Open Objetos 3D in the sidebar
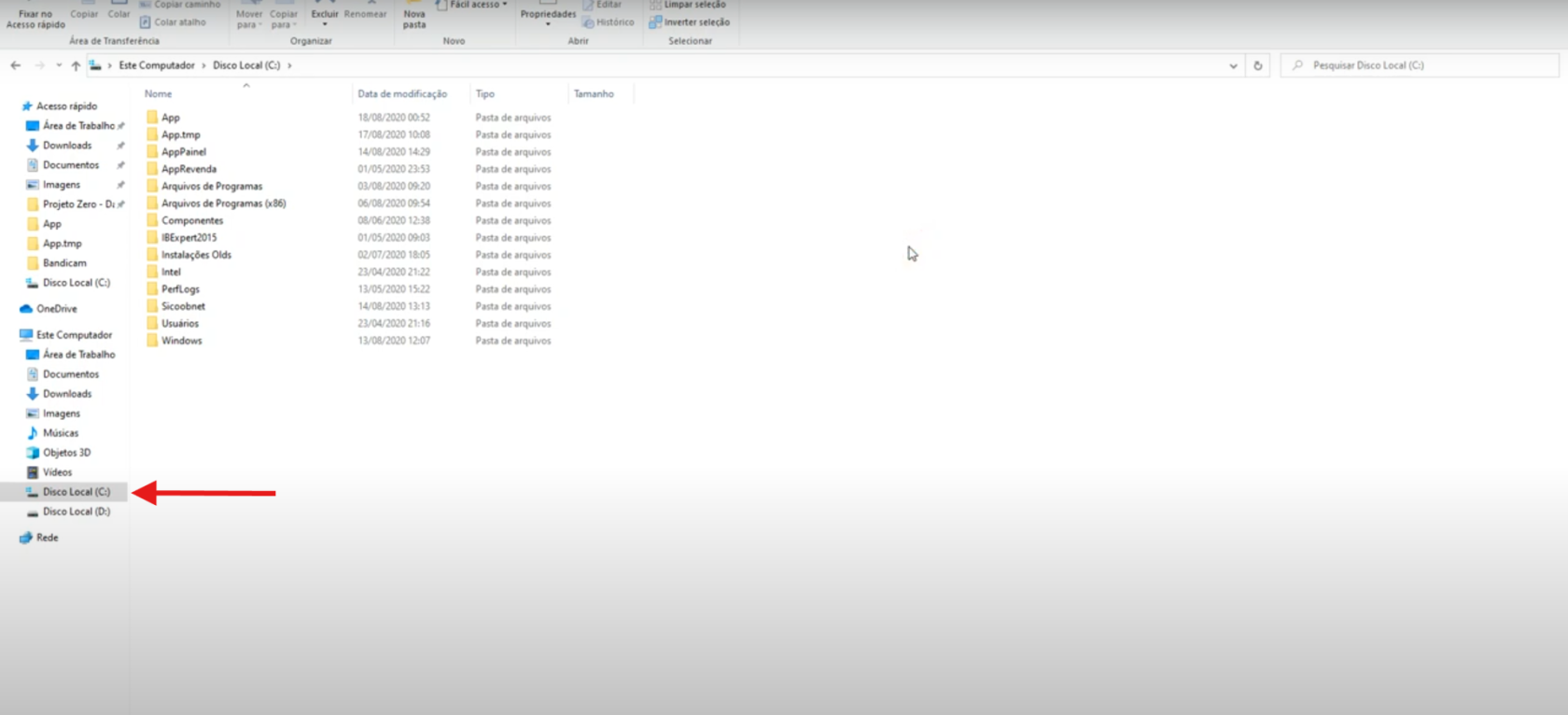The height and width of the screenshot is (715, 1568). coord(66,453)
